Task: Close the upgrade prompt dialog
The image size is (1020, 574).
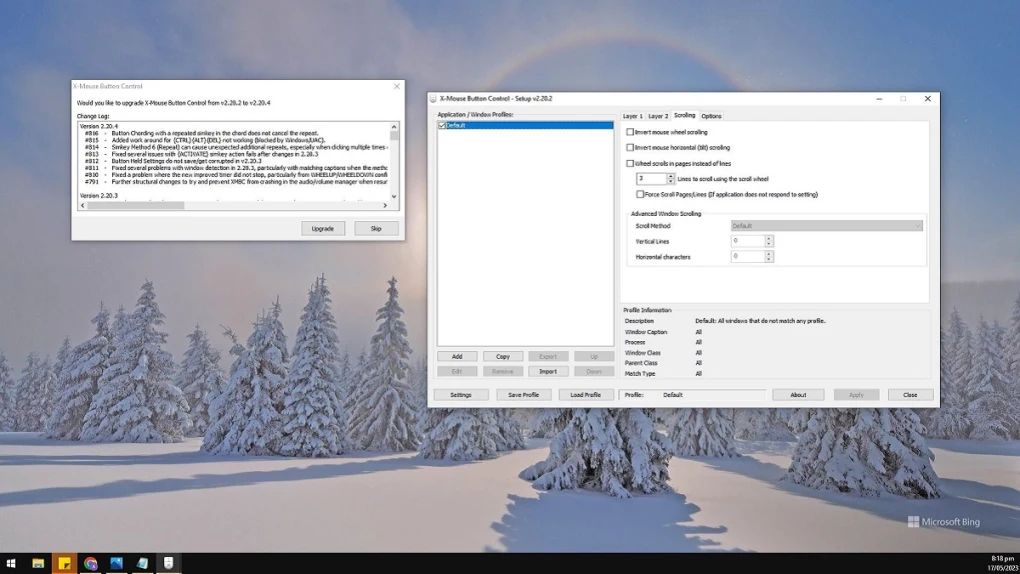Action: 397,86
